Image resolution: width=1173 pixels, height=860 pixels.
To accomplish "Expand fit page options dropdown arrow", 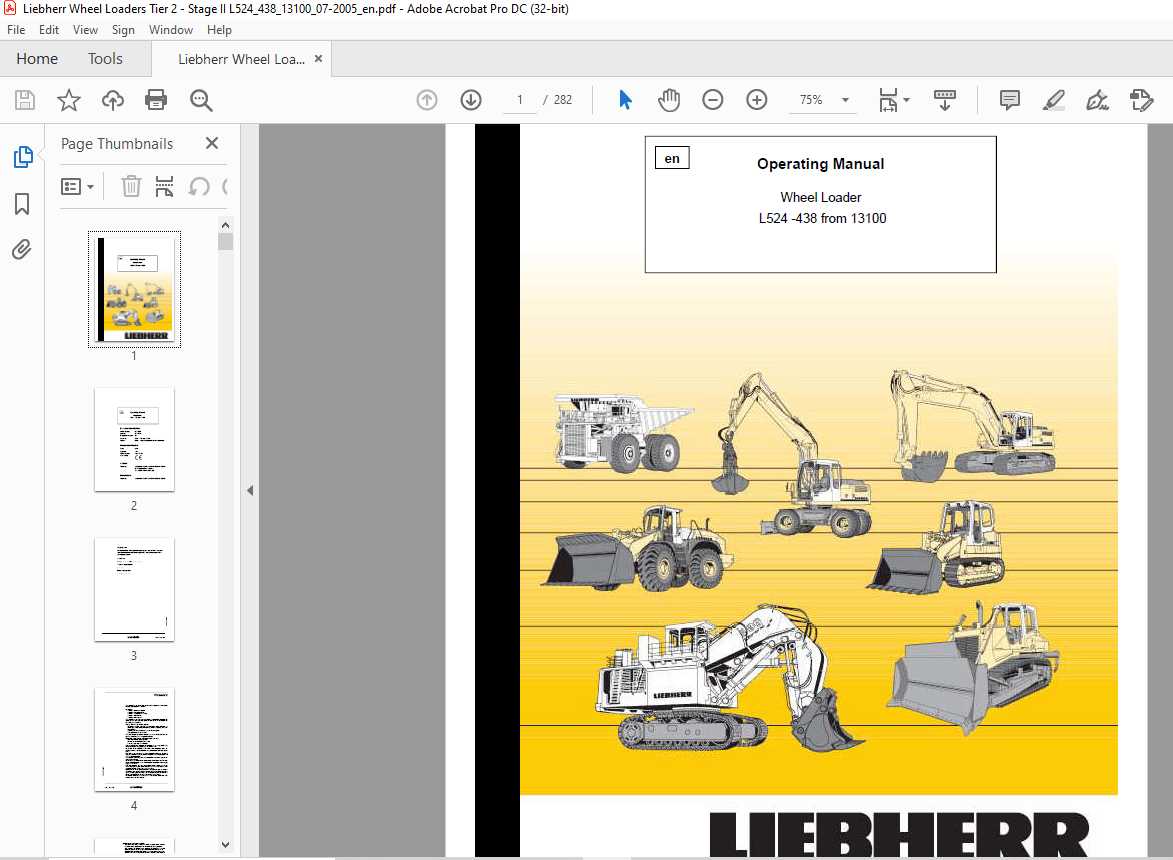I will (x=907, y=99).
